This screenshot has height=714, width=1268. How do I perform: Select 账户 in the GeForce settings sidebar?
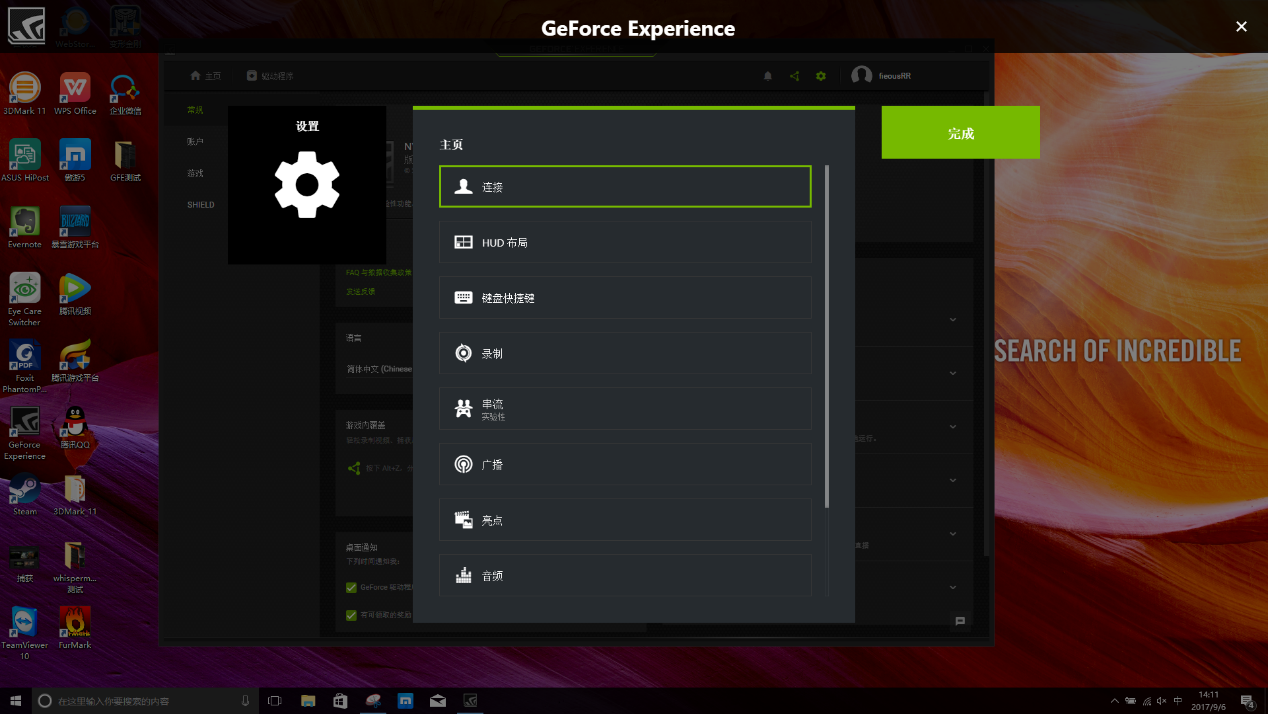(x=195, y=142)
